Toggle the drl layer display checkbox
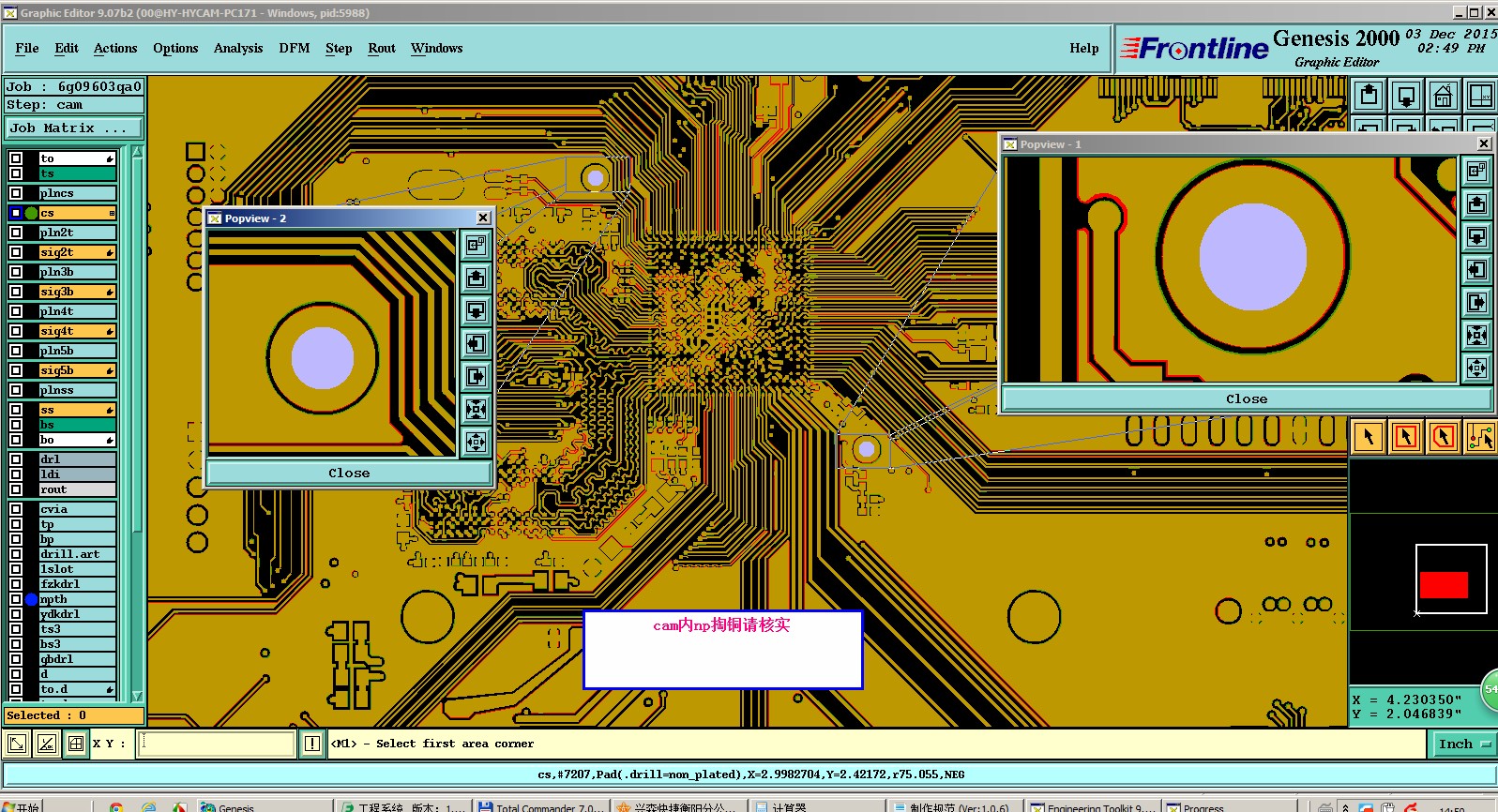1498x812 pixels. click(x=16, y=459)
